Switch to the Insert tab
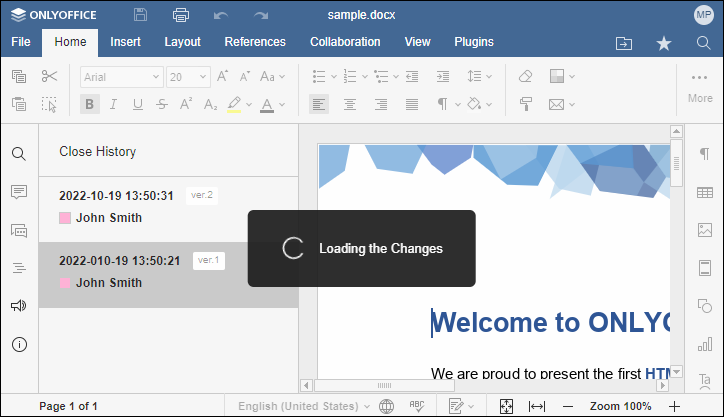Screen dimensions: 724x417 point(125,42)
